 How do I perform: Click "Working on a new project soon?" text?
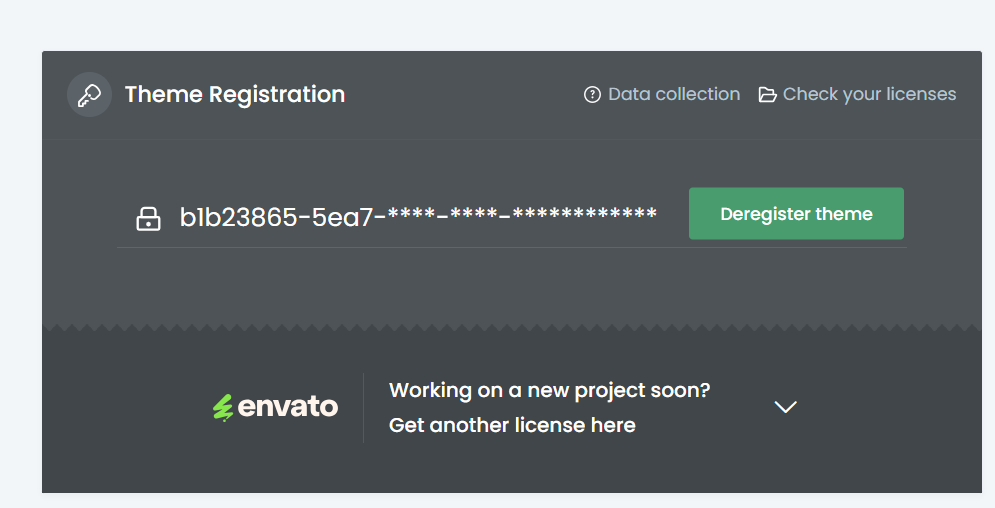tap(549, 390)
